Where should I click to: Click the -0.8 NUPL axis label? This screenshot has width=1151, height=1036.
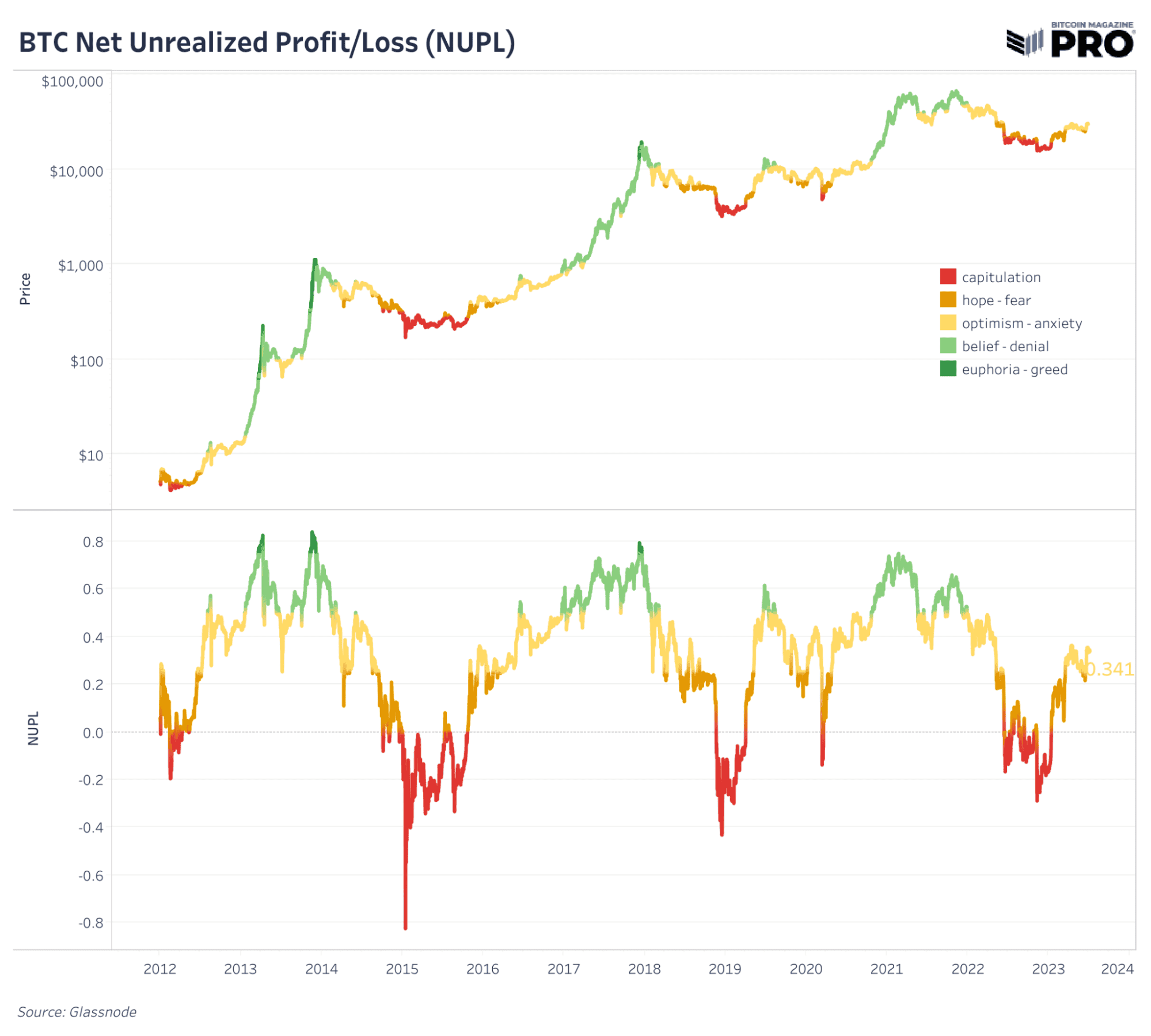pyautogui.click(x=91, y=923)
